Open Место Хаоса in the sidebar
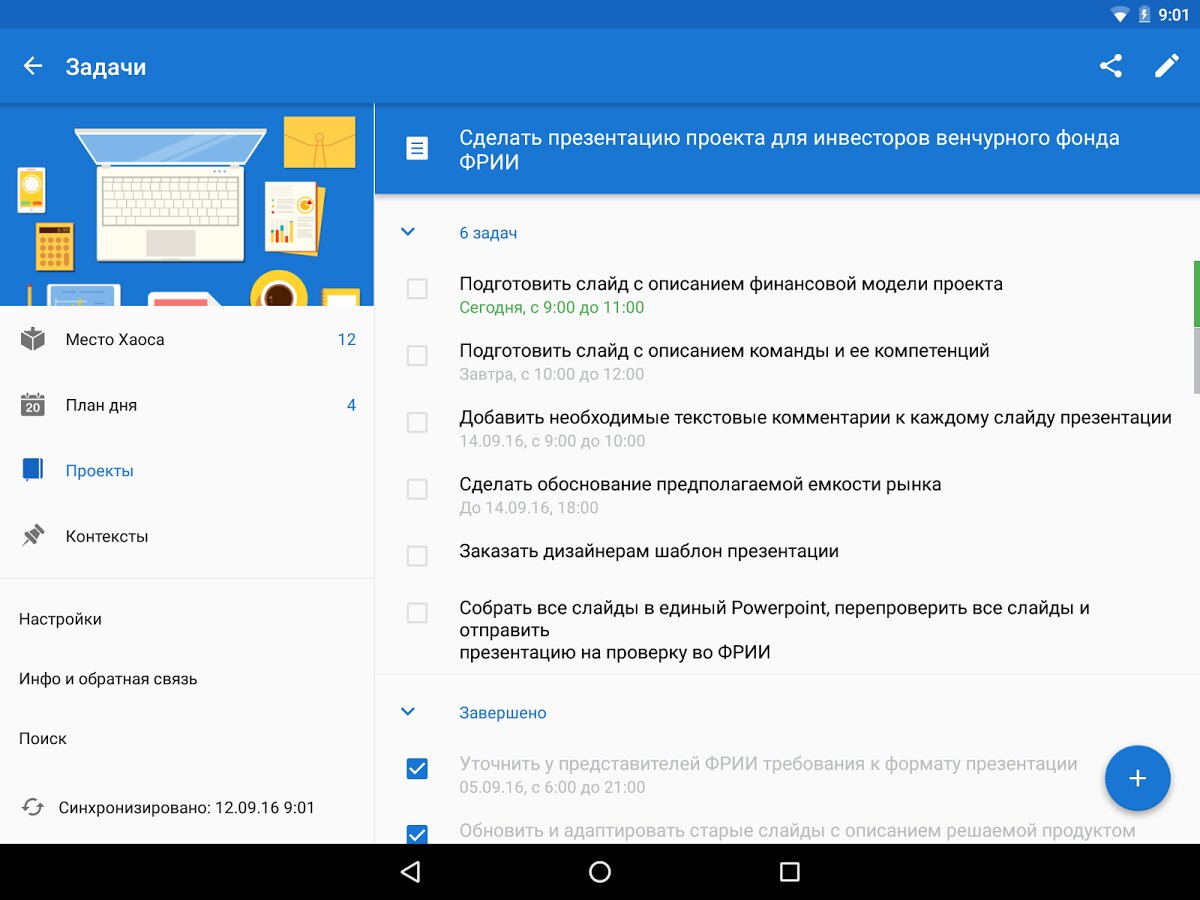Screen dimensions: 1200x900 115,340
